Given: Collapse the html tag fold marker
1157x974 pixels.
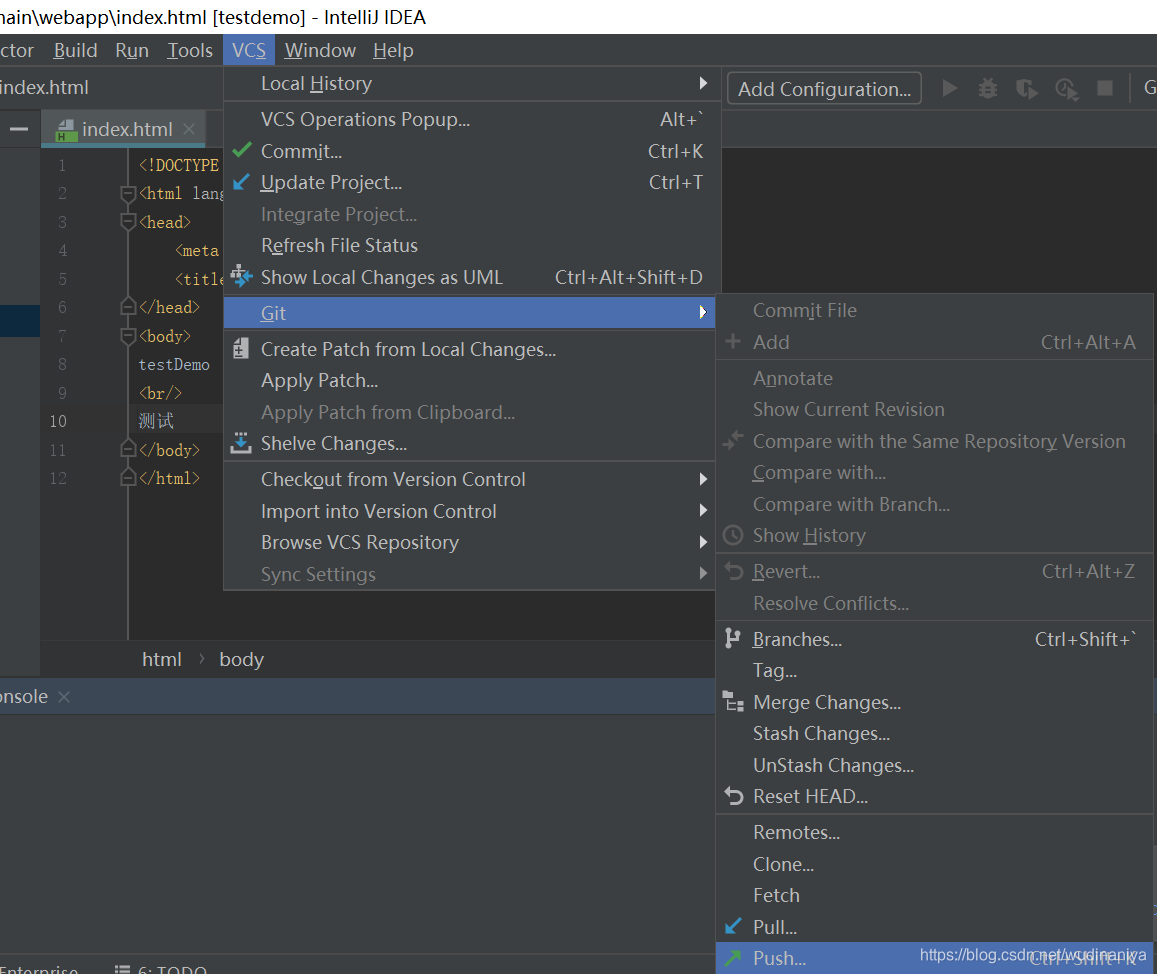Looking at the screenshot, I should [128, 193].
